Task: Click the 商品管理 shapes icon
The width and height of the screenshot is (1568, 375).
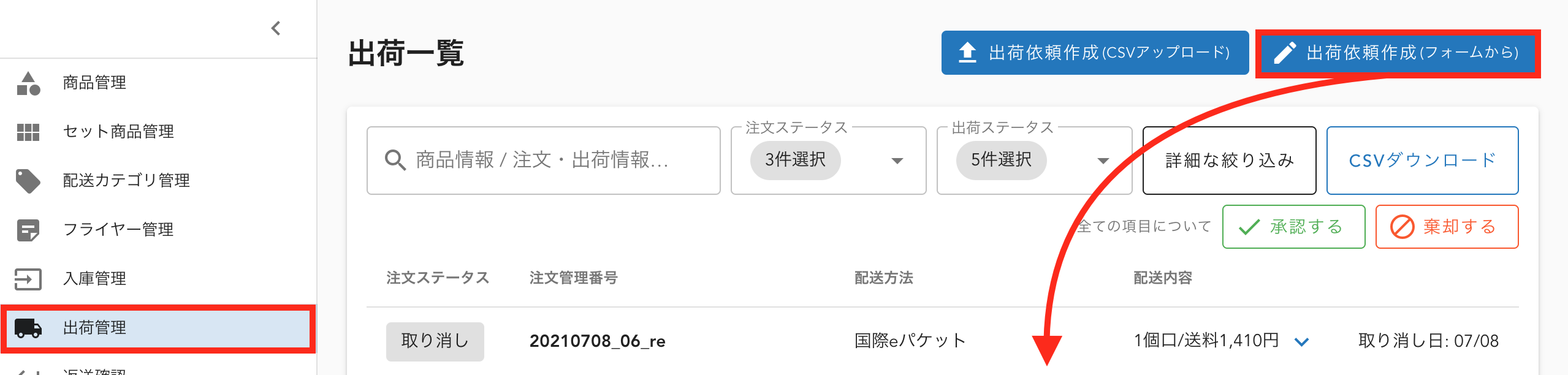Action: (x=28, y=83)
